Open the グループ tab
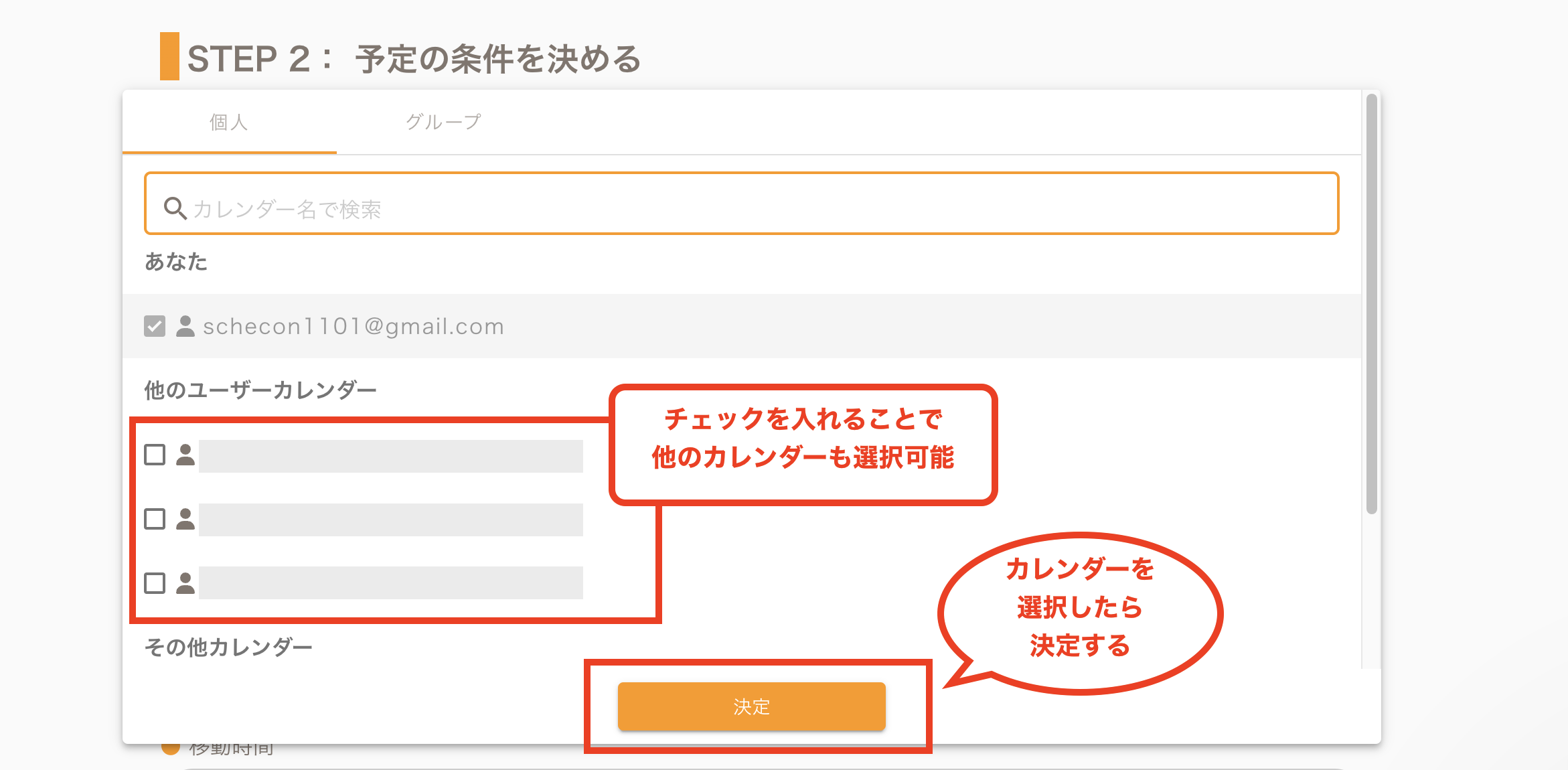 443,123
